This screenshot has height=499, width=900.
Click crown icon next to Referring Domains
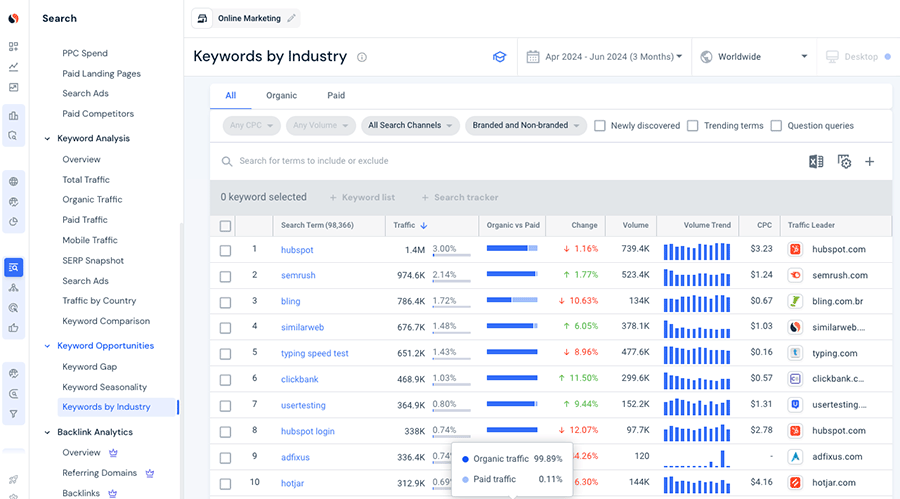(150, 473)
